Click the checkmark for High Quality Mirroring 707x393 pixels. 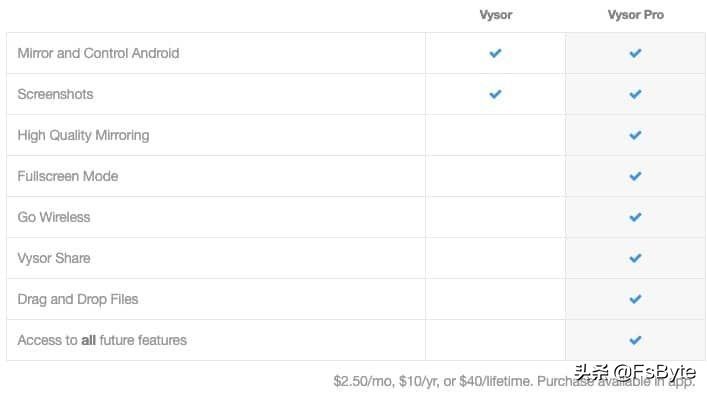pos(635,135)
